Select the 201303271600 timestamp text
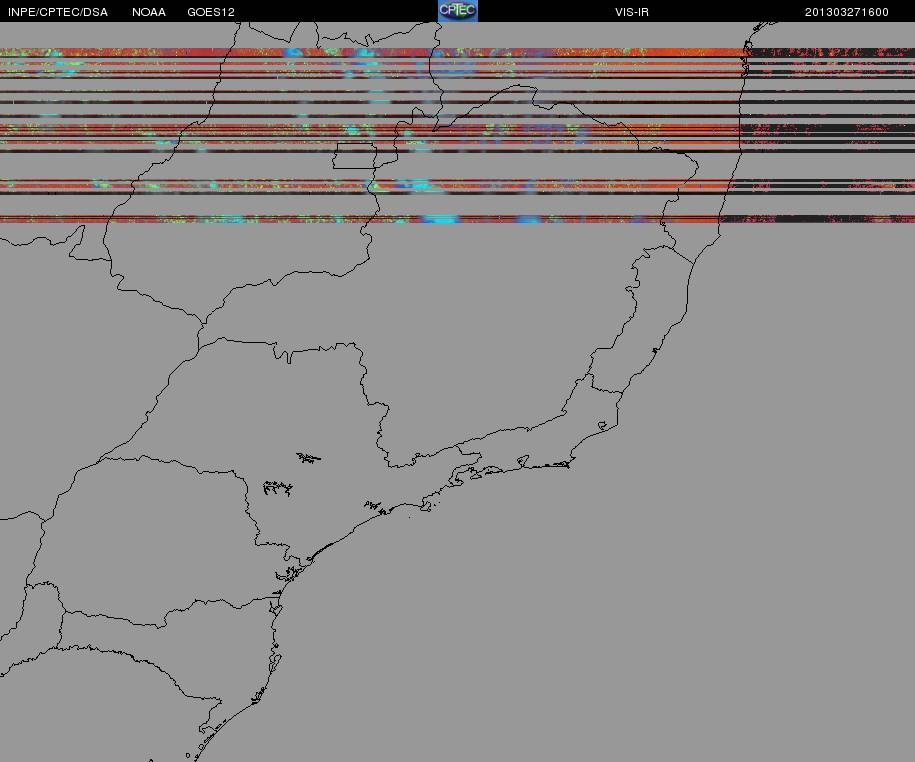The width and height of the screenshot is (915, 762). [847, 12]
